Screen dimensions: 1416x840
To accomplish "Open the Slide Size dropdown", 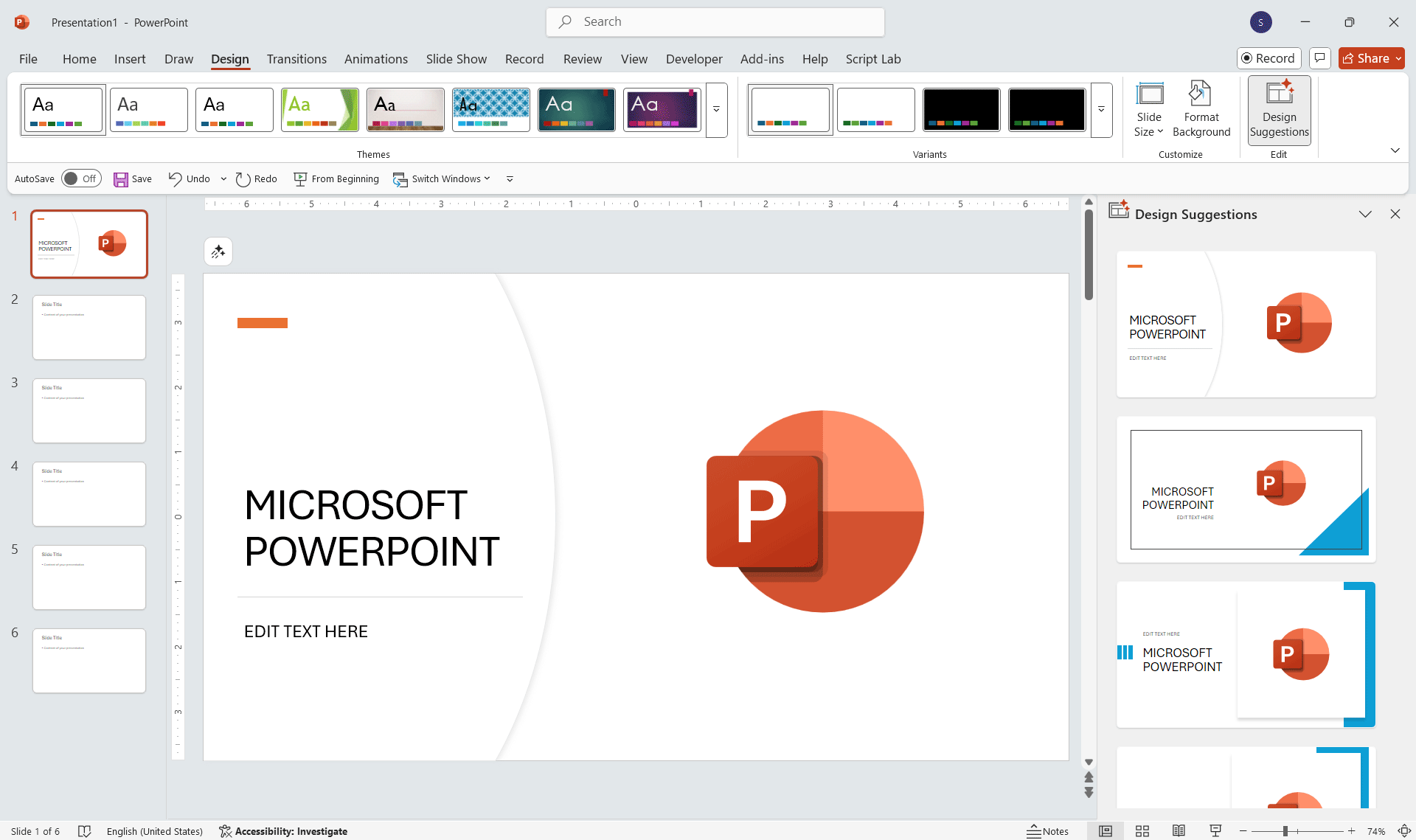I will pyautogui.click(x=1150, y=109).
